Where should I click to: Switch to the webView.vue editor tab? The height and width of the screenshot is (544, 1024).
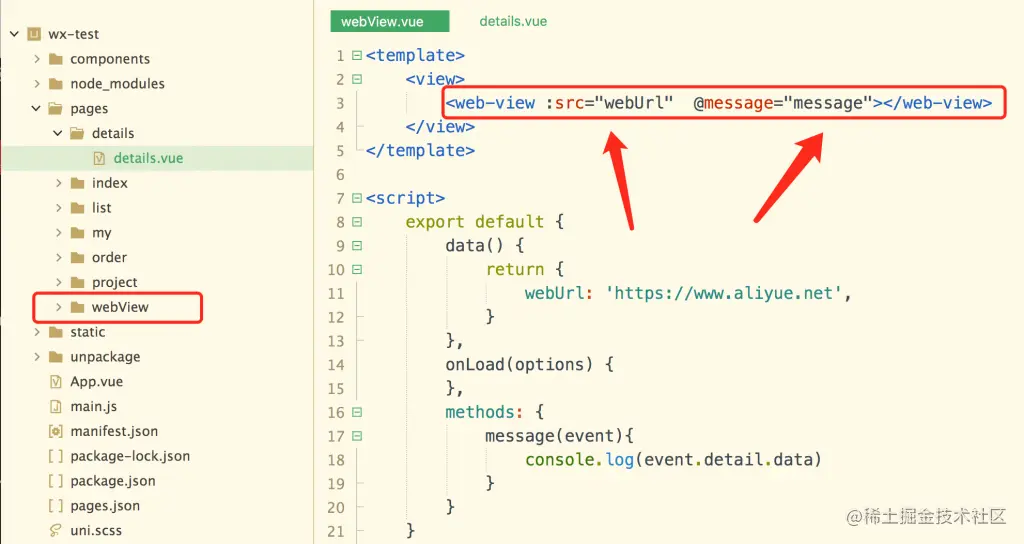390,21
